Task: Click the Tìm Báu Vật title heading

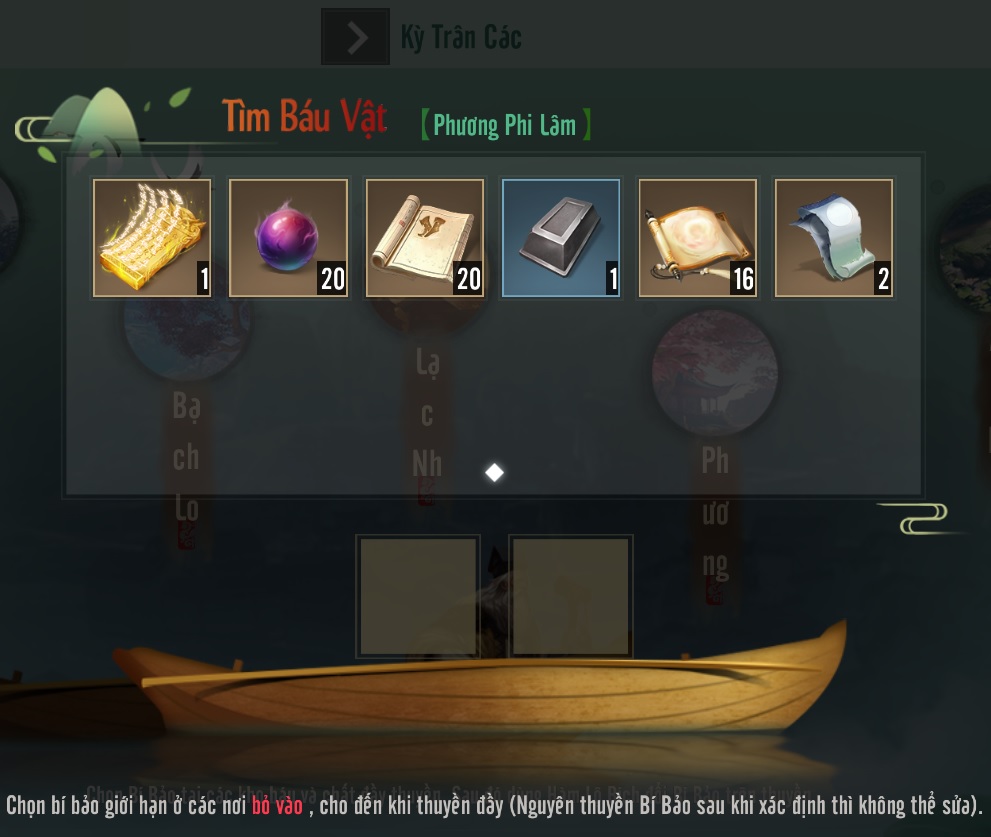Action: pyautogui.click(x=305, y=117)
